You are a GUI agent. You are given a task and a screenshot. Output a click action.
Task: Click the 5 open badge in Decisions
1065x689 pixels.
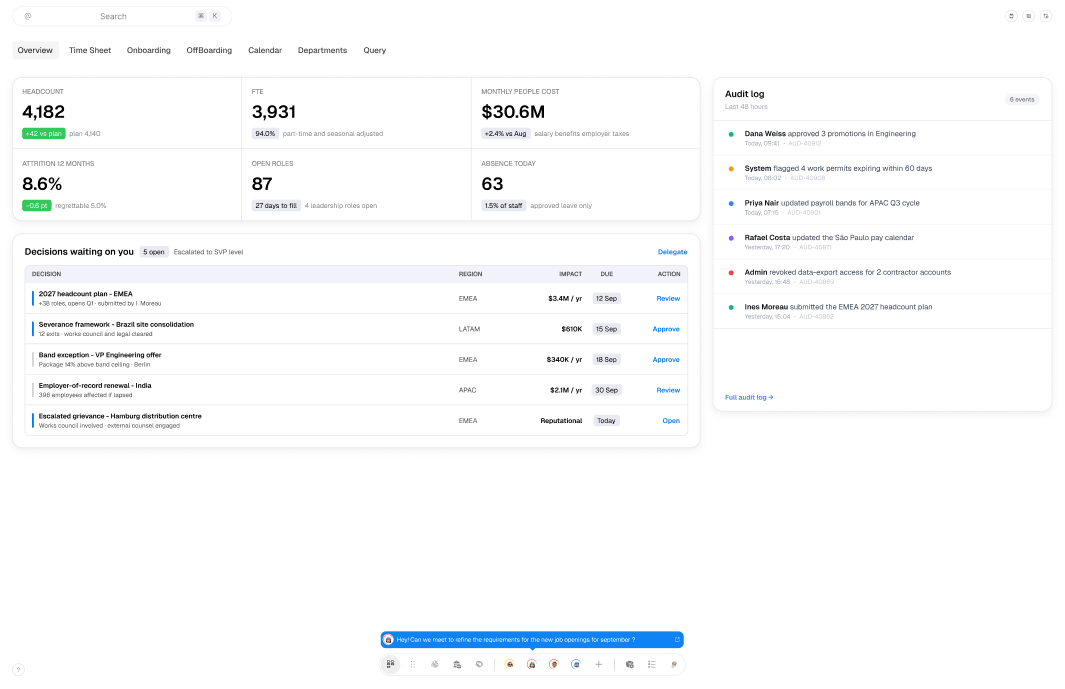(154, 252)
